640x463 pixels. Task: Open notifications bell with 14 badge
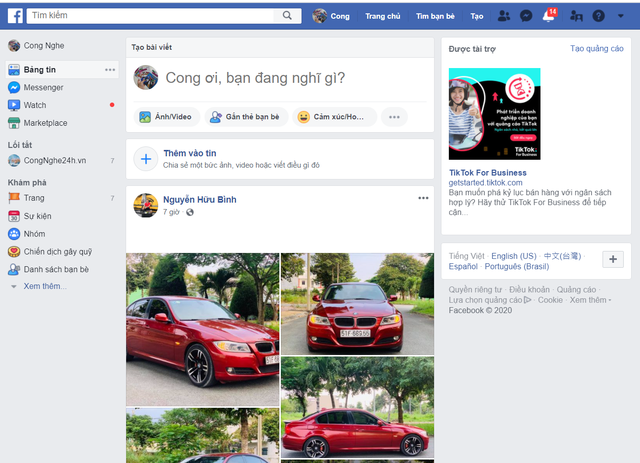pyautogui.click(x=549, y=16)
